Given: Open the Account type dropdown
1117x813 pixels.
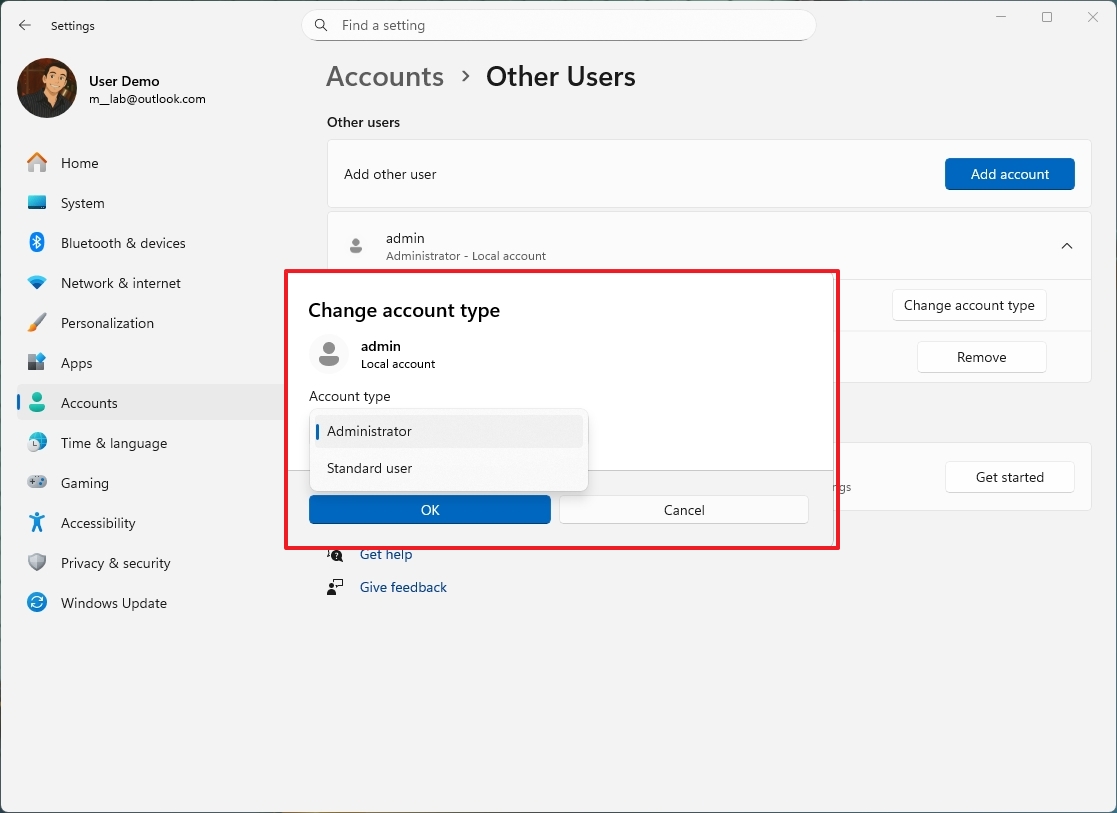Looking at the screenshot, I should coord(448,431).
